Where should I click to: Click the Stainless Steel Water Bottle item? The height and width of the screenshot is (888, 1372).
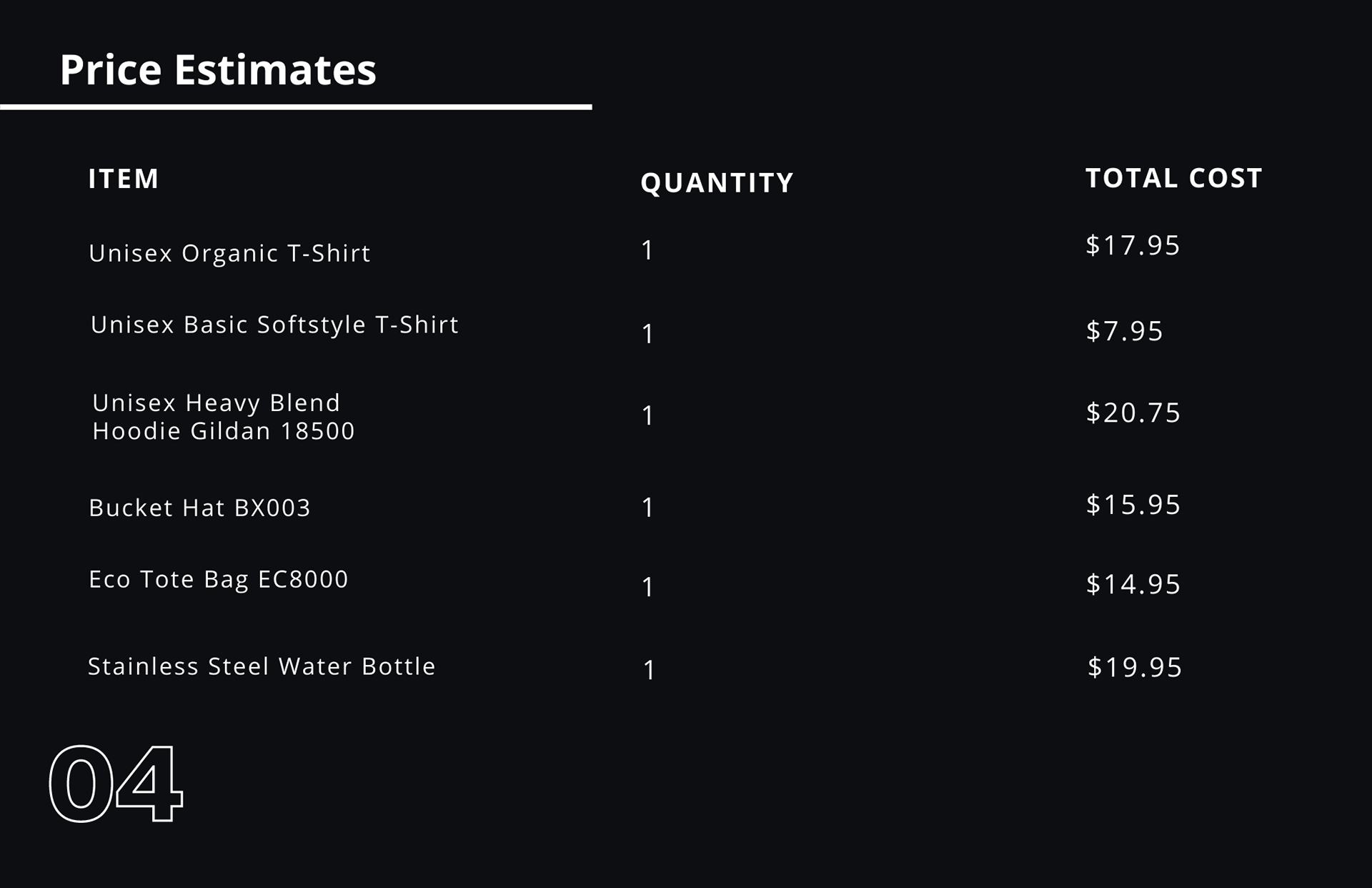coord(262,666)
